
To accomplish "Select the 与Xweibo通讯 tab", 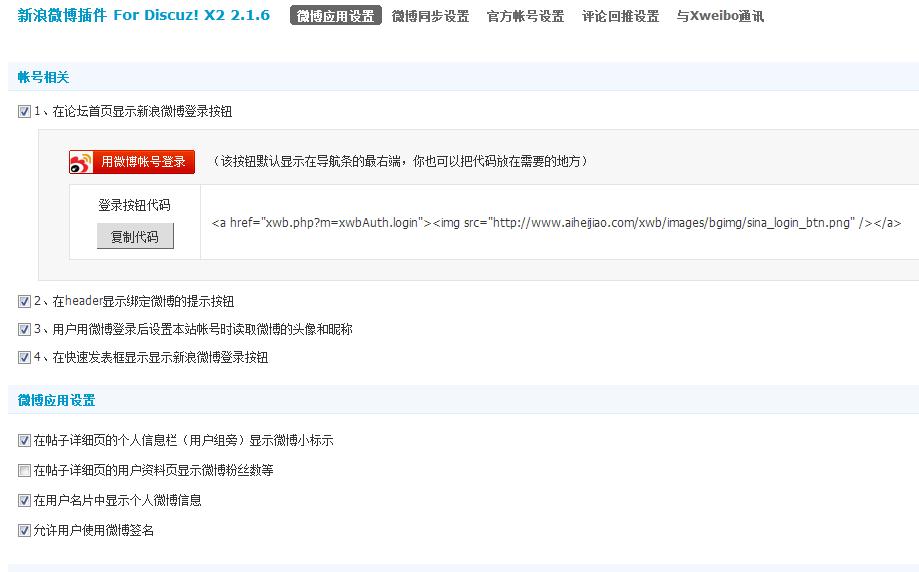I will (720, 16).
